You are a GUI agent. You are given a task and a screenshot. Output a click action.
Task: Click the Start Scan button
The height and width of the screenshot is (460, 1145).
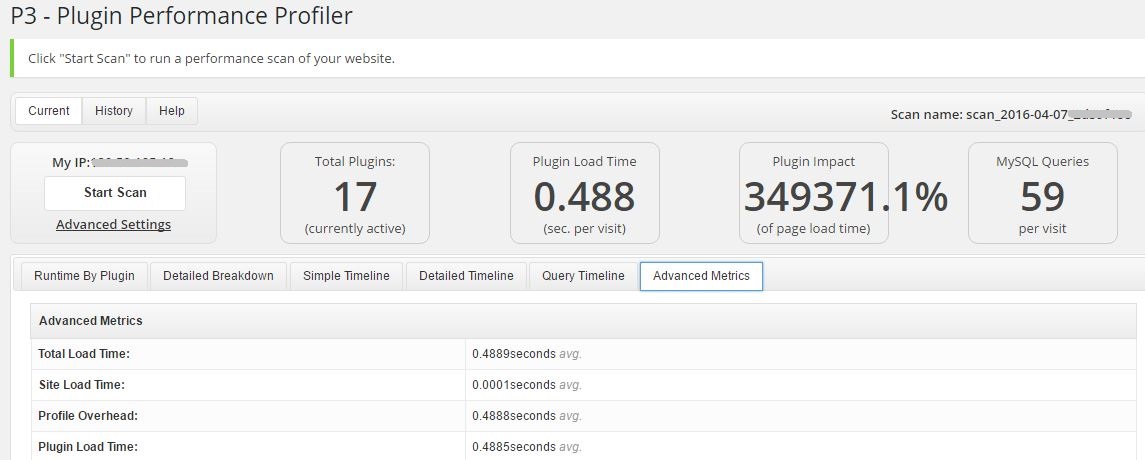point(115,193)
